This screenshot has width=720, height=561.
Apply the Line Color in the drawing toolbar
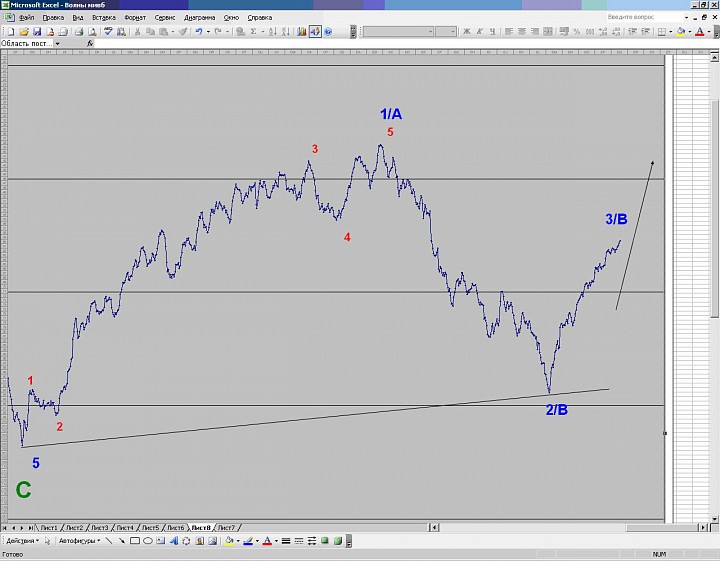click(248, 541)
